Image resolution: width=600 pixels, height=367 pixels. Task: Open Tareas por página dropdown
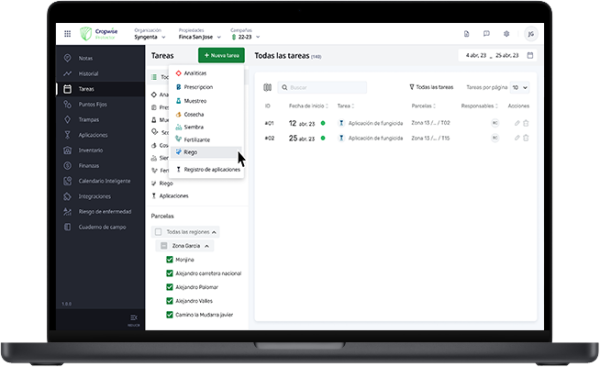point(520,88)
